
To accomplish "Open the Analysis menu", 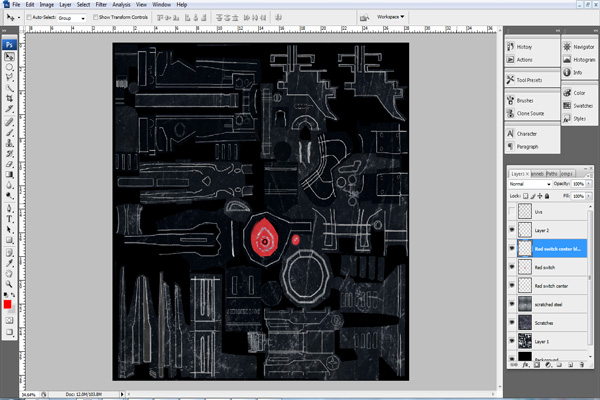I will 121,5.
